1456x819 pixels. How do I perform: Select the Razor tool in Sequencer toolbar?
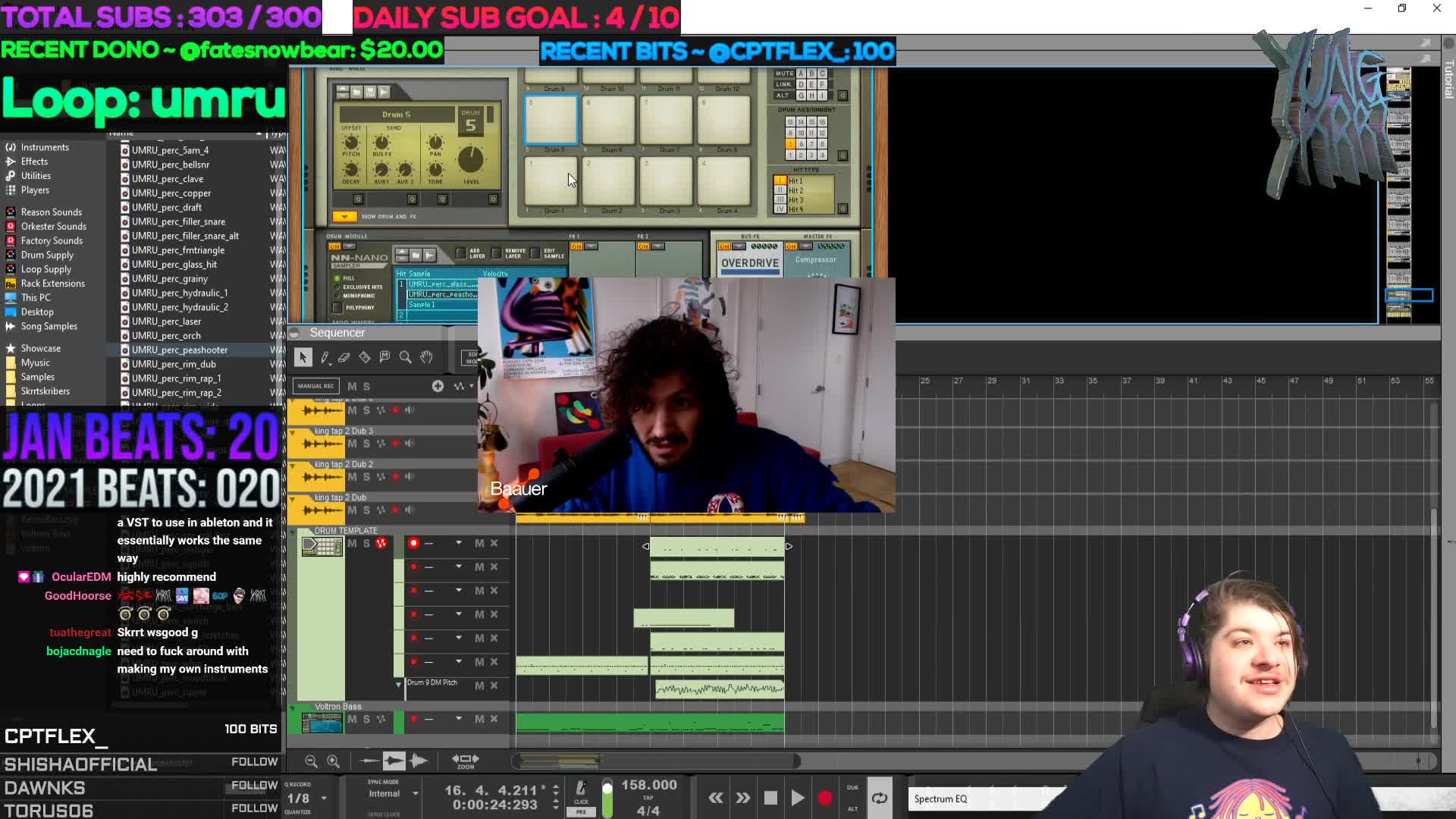(365, 357)
